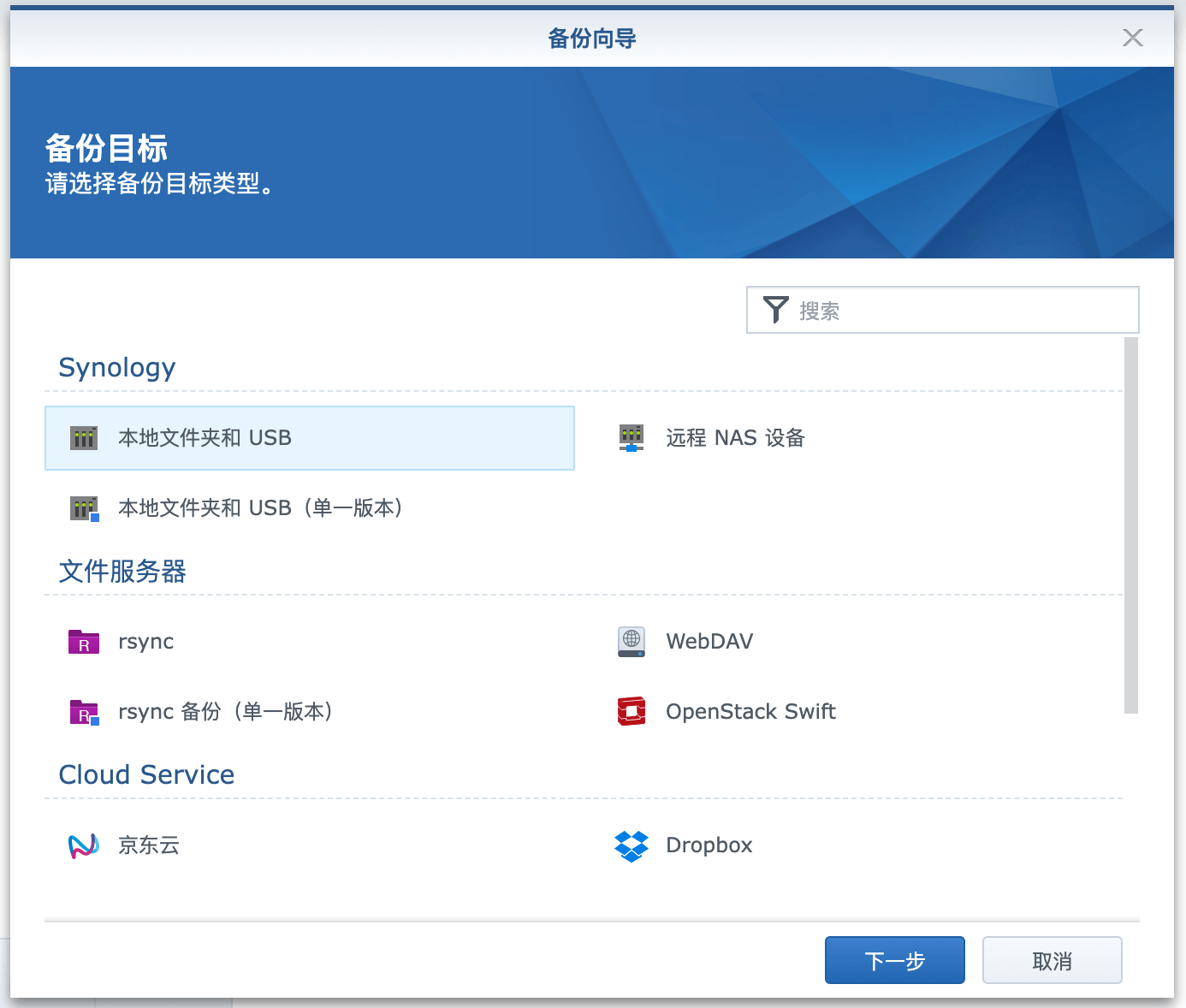
Task: Click the single-version local folder USB icon
Action: point(84,508)
